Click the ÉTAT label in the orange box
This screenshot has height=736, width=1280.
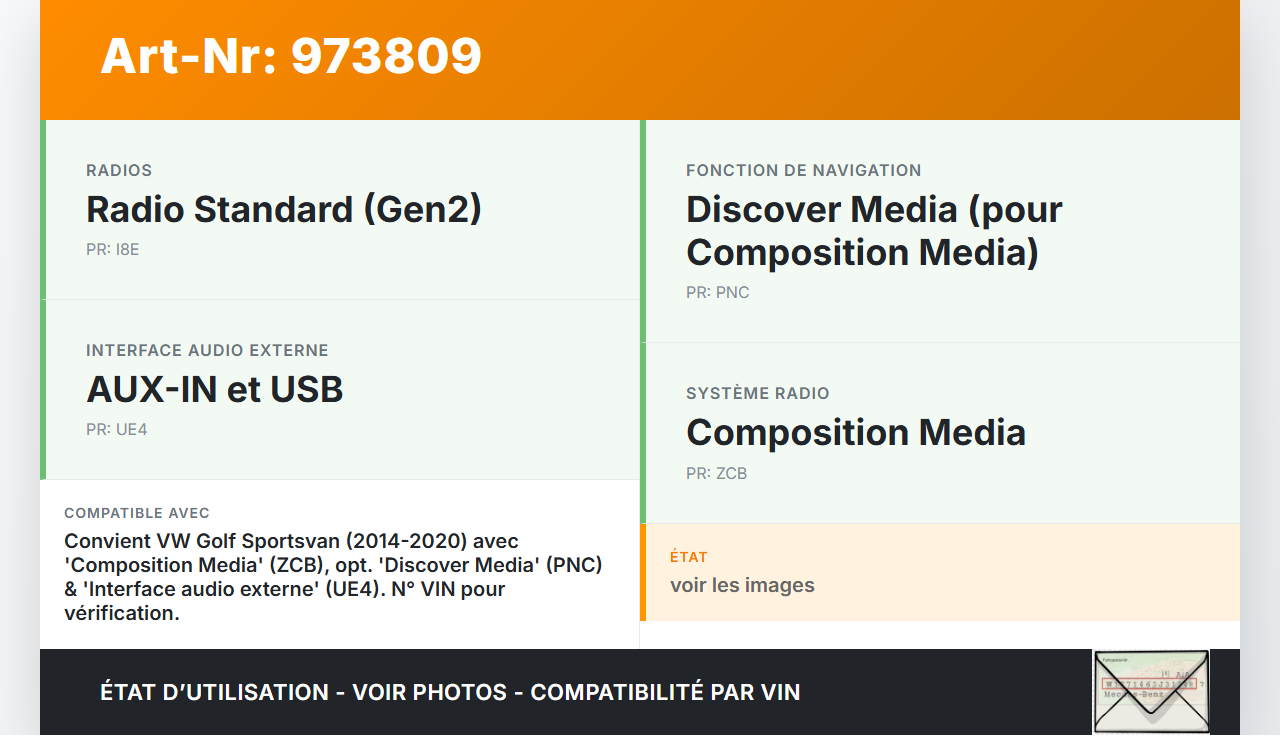click(689, 557)
